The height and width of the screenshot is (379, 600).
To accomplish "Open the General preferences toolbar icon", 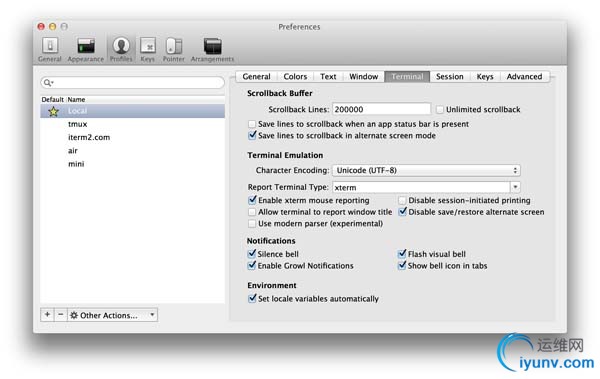I will click(50, 49).
